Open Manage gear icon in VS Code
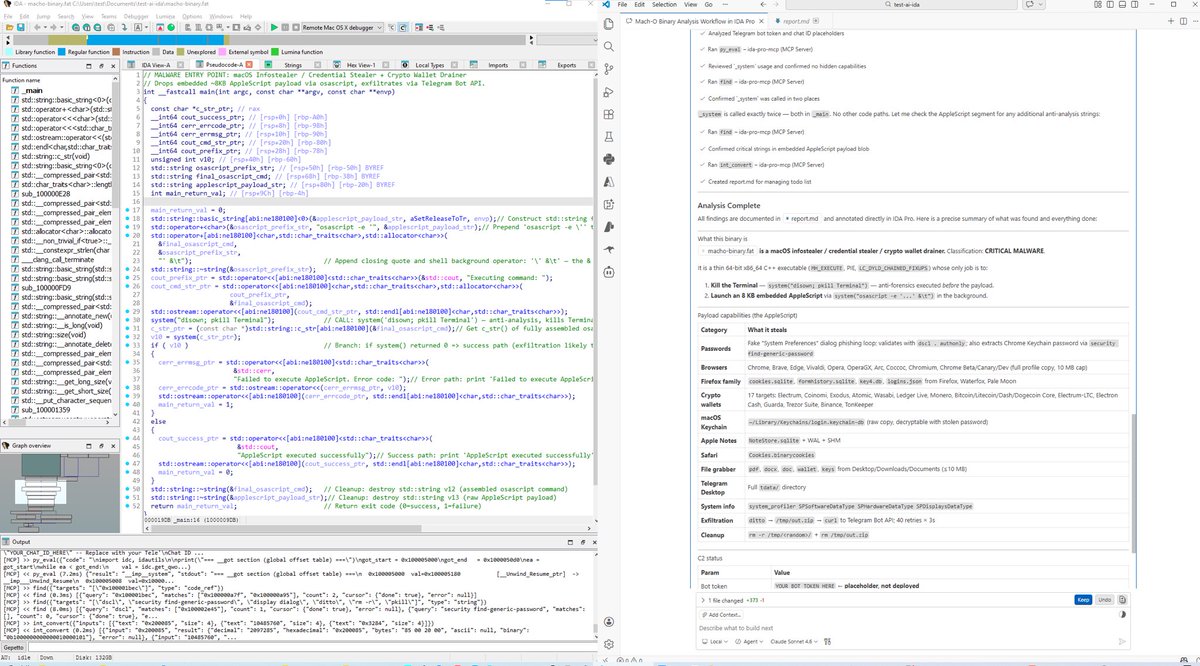The height and width of the screenshot is (666, 1200). click(610, 645)
